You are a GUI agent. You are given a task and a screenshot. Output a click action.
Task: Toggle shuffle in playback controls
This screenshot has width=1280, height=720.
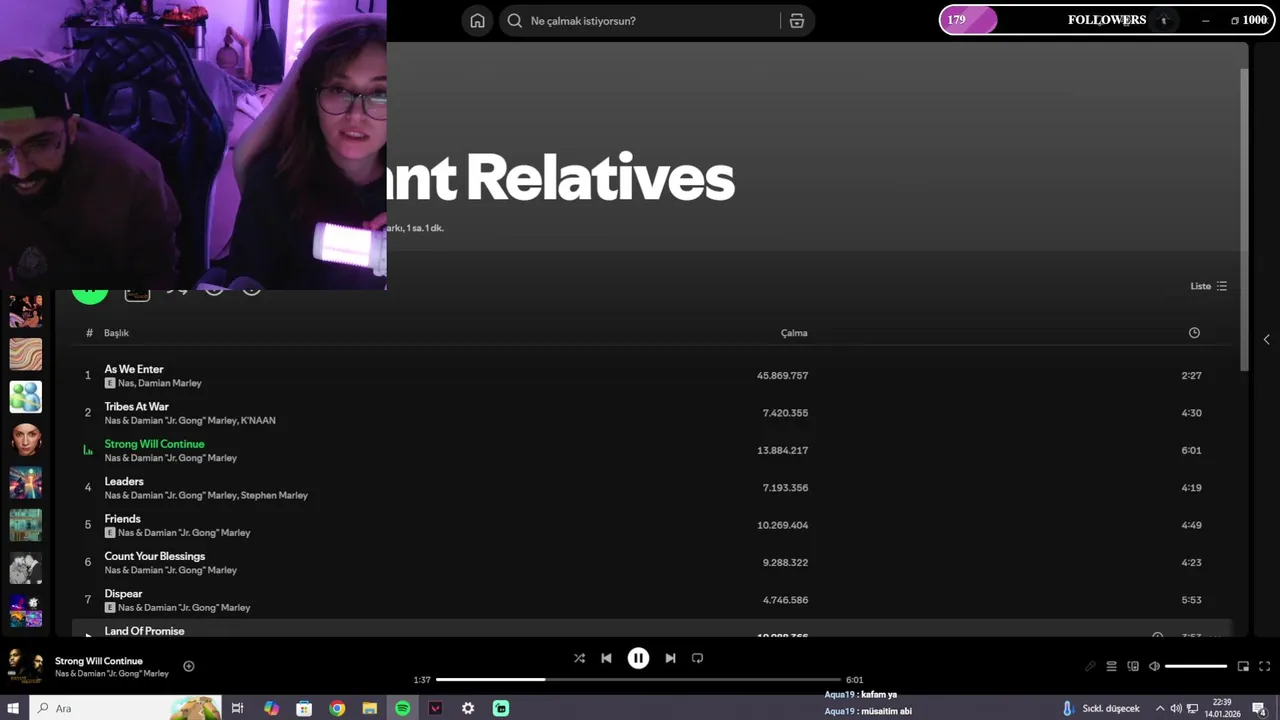[x=579, y=658]
